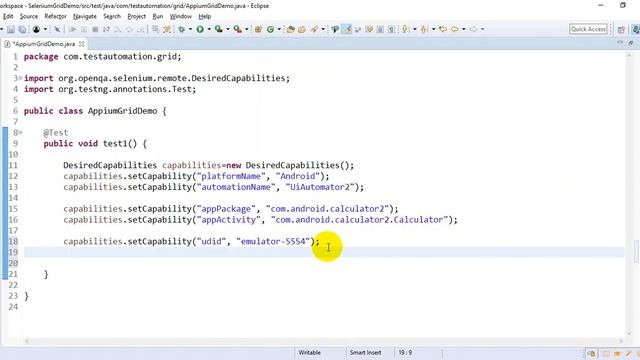Select the AppiumGridDemo.java editor tab
Image resolution: width=640 pixels, height=360 pixels.
coord(44,44)
